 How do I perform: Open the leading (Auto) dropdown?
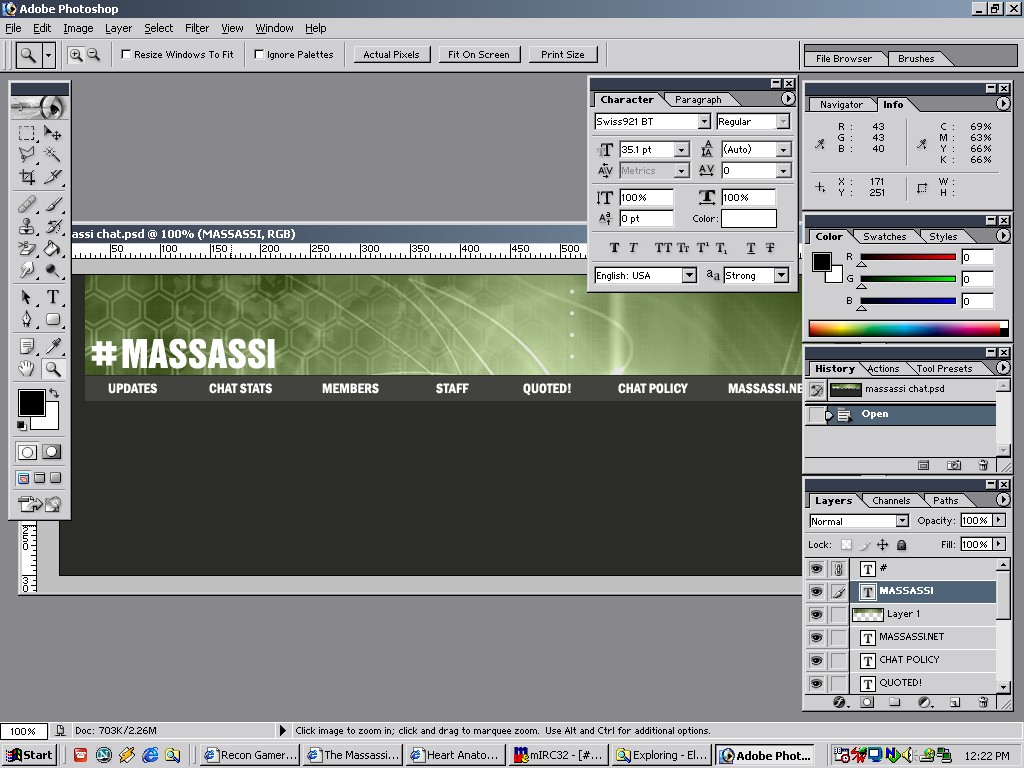pos(783,150)
